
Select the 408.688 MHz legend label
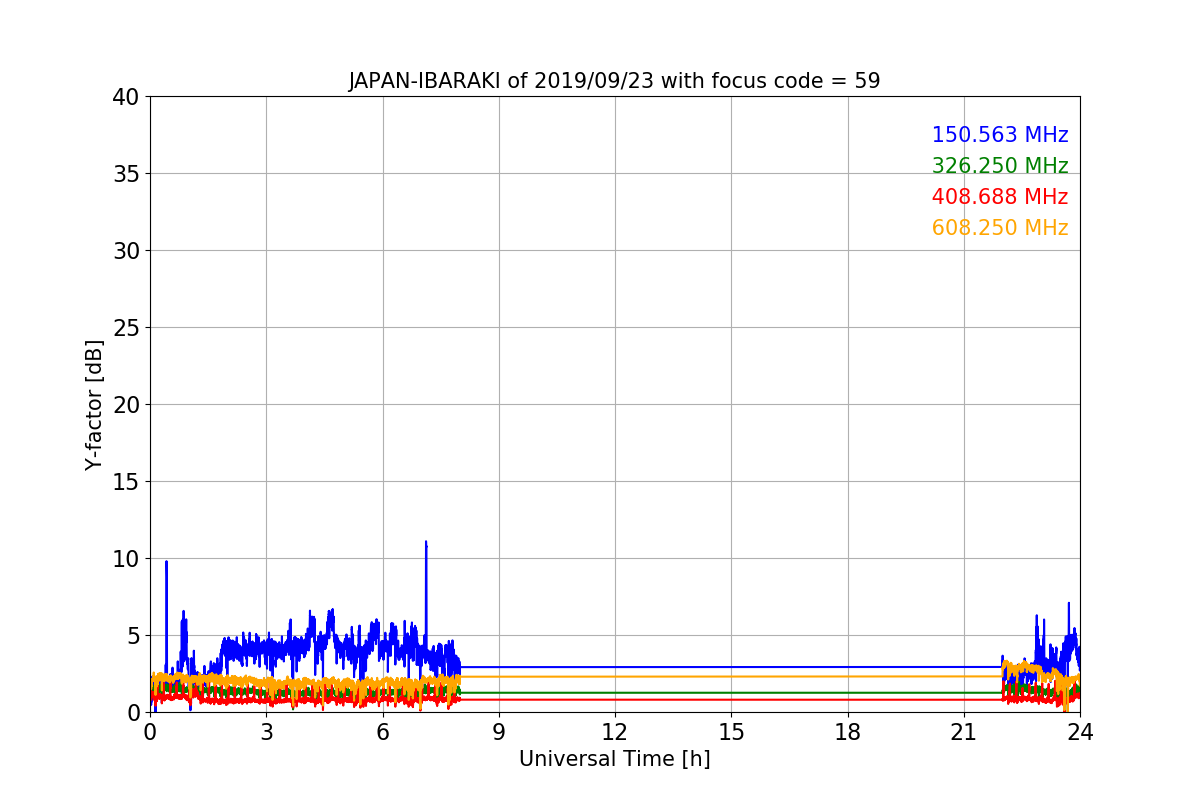pyautogui.click(x=1000, y=197)
